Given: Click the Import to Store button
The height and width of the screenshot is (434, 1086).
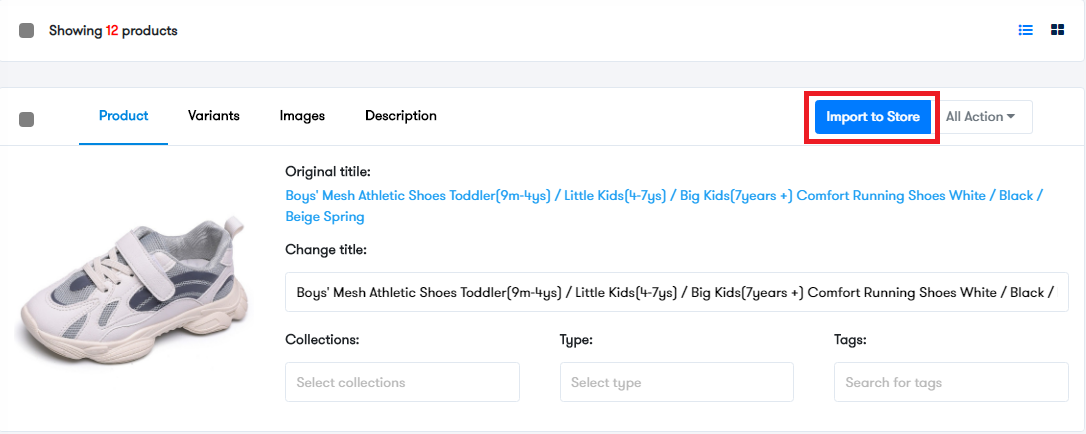Looking at the screenshot, I should coord(873,117).
